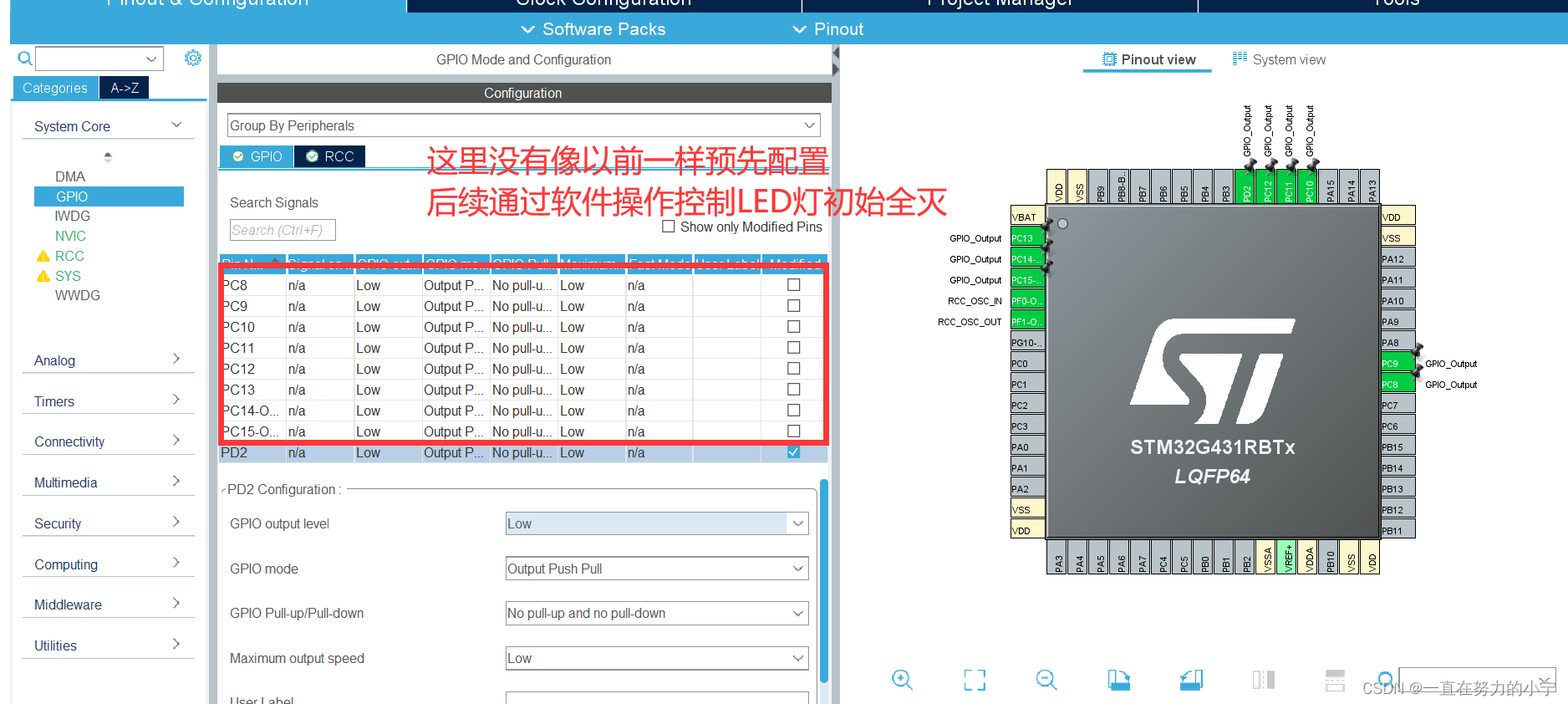Expand the Analog category
The height and width of the screenshot is (704, 1568).
(108, 360)
